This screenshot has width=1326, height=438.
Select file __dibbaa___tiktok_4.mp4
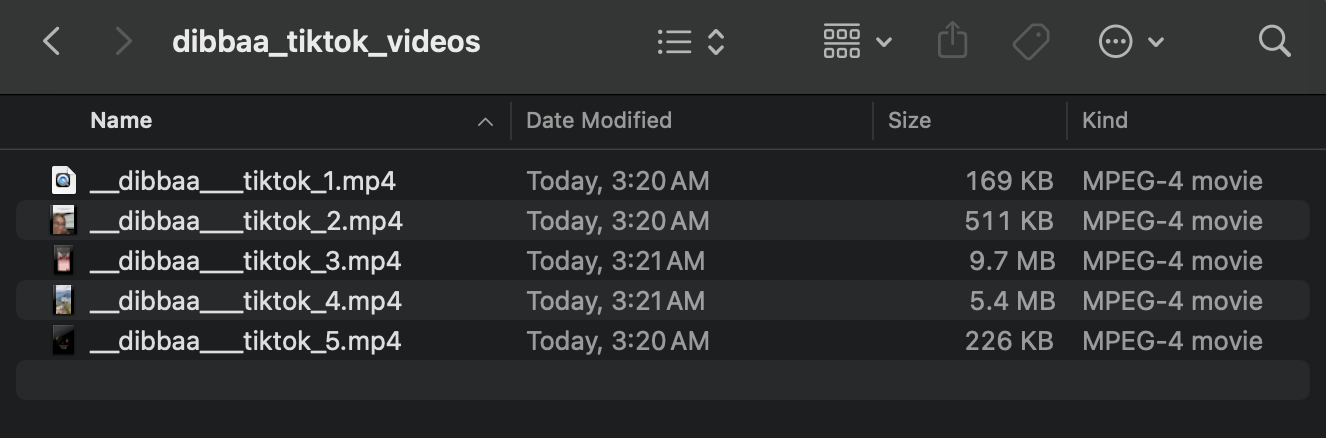(x=246, y=301)
